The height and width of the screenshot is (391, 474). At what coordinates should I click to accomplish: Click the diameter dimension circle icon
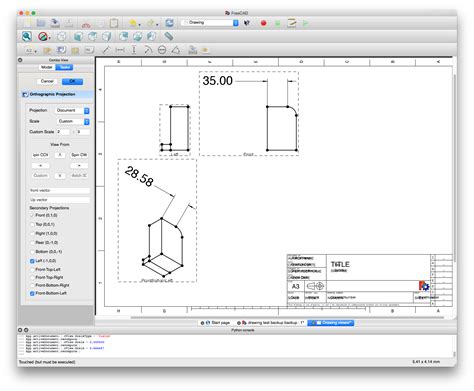point(162,50)
